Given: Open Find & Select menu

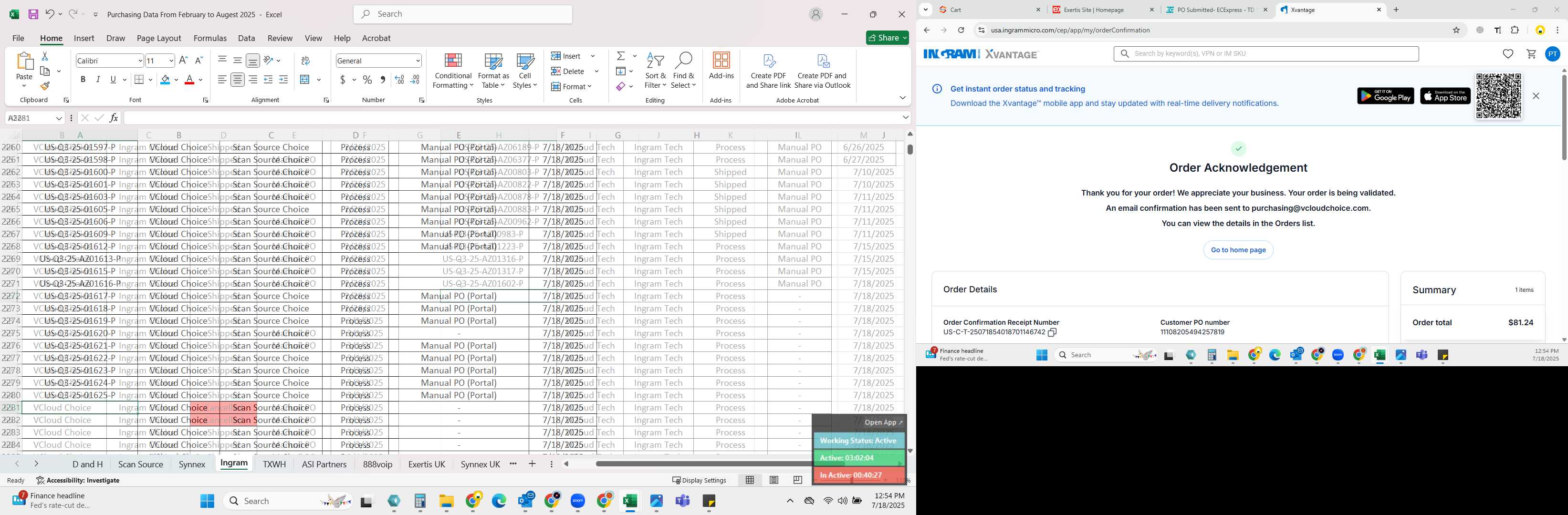Looking at the screenshot, I should click(x=683, y=71).
